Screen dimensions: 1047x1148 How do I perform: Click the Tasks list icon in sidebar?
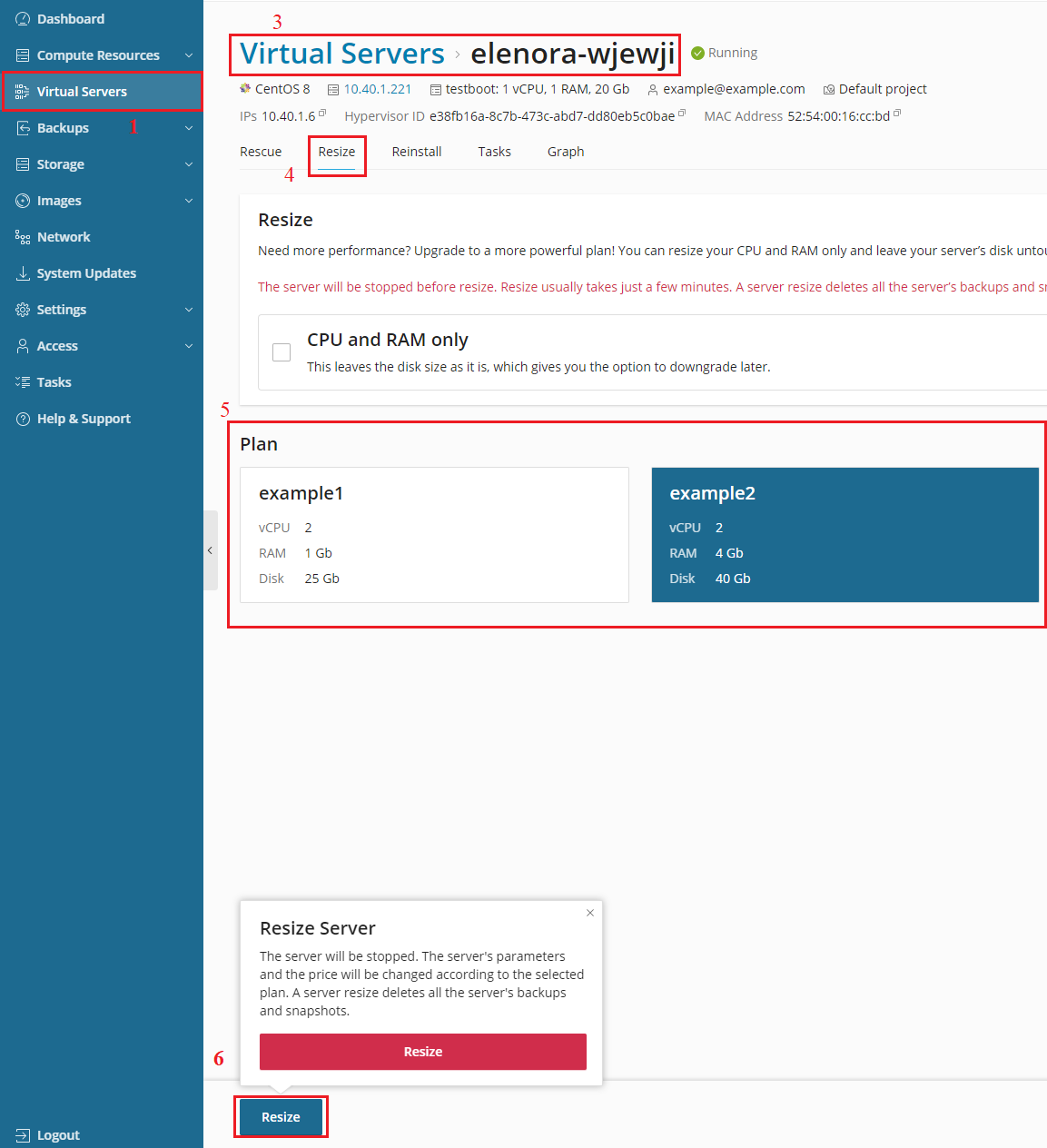[23, 382]
